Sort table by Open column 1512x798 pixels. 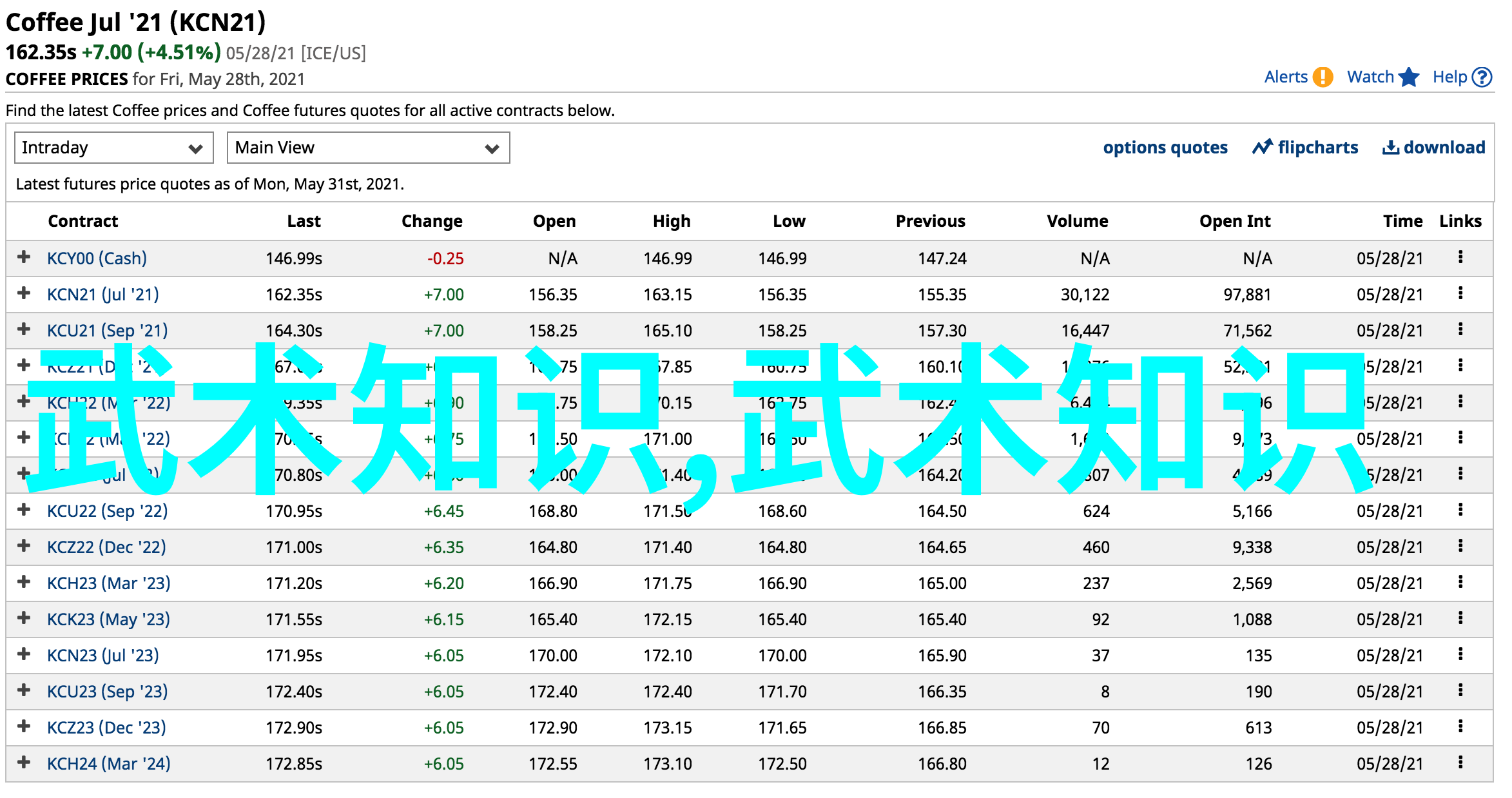coord(554,221)
